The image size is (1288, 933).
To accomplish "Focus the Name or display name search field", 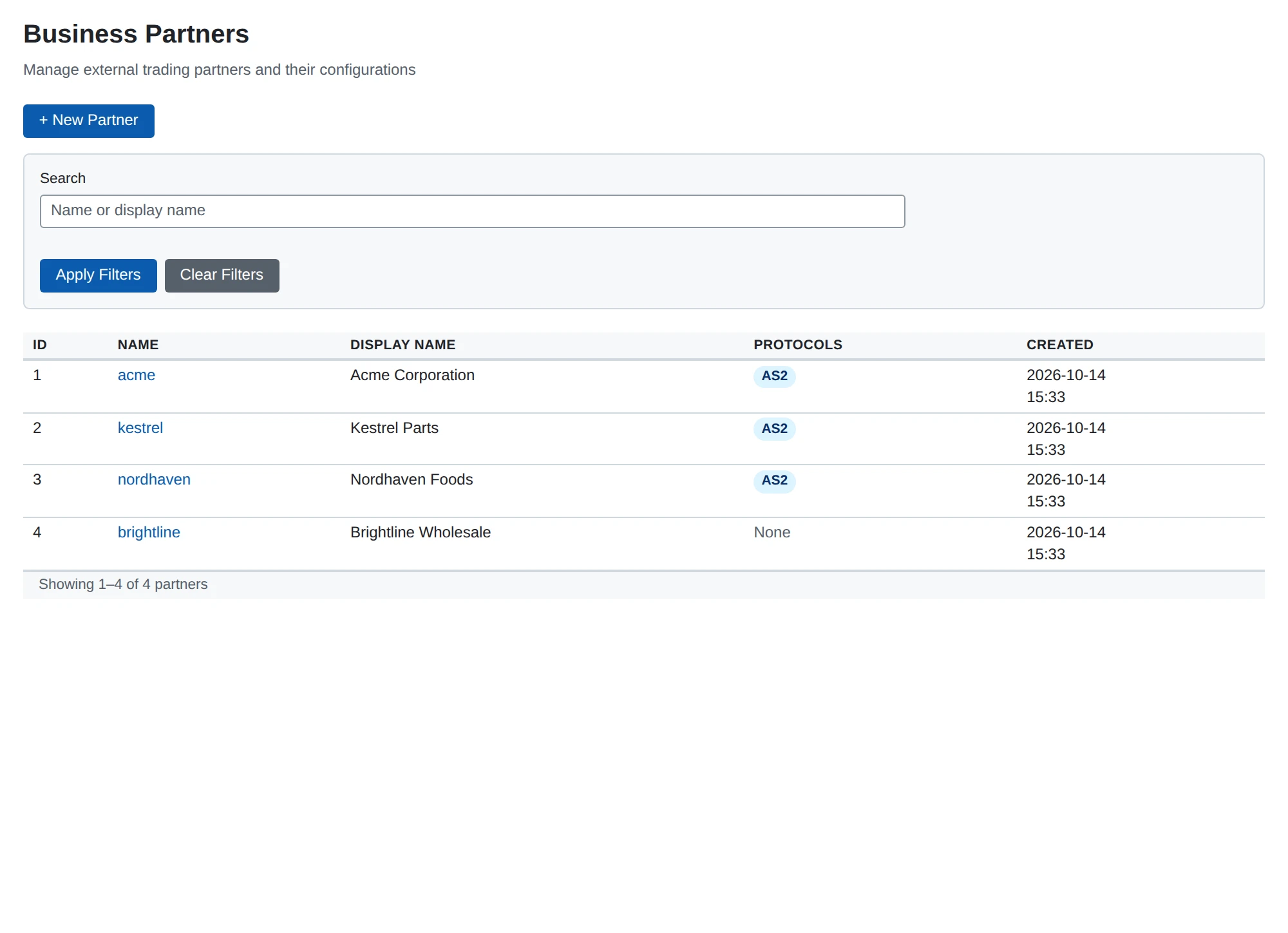I will coord(472,211).
